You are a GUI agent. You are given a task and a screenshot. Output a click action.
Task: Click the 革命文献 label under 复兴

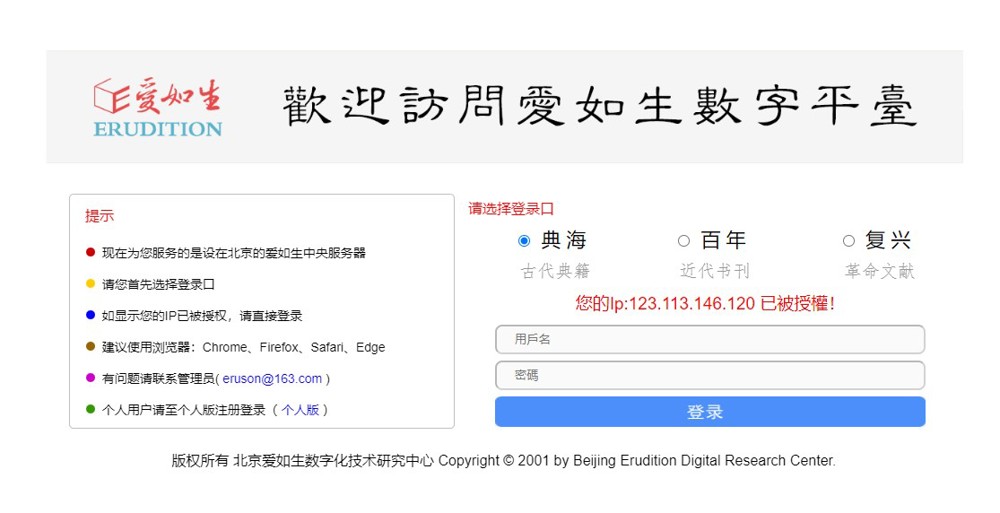(879, 271)
